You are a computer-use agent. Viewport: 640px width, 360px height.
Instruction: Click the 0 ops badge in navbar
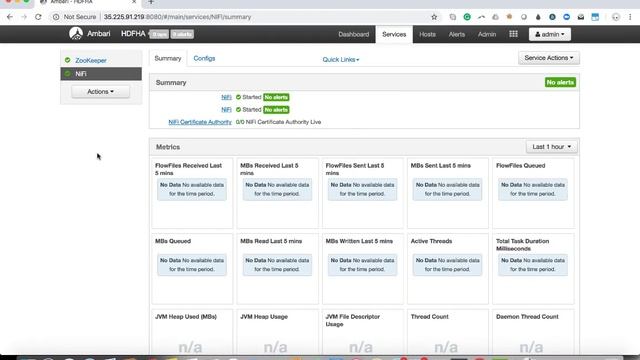coord(159,34)
